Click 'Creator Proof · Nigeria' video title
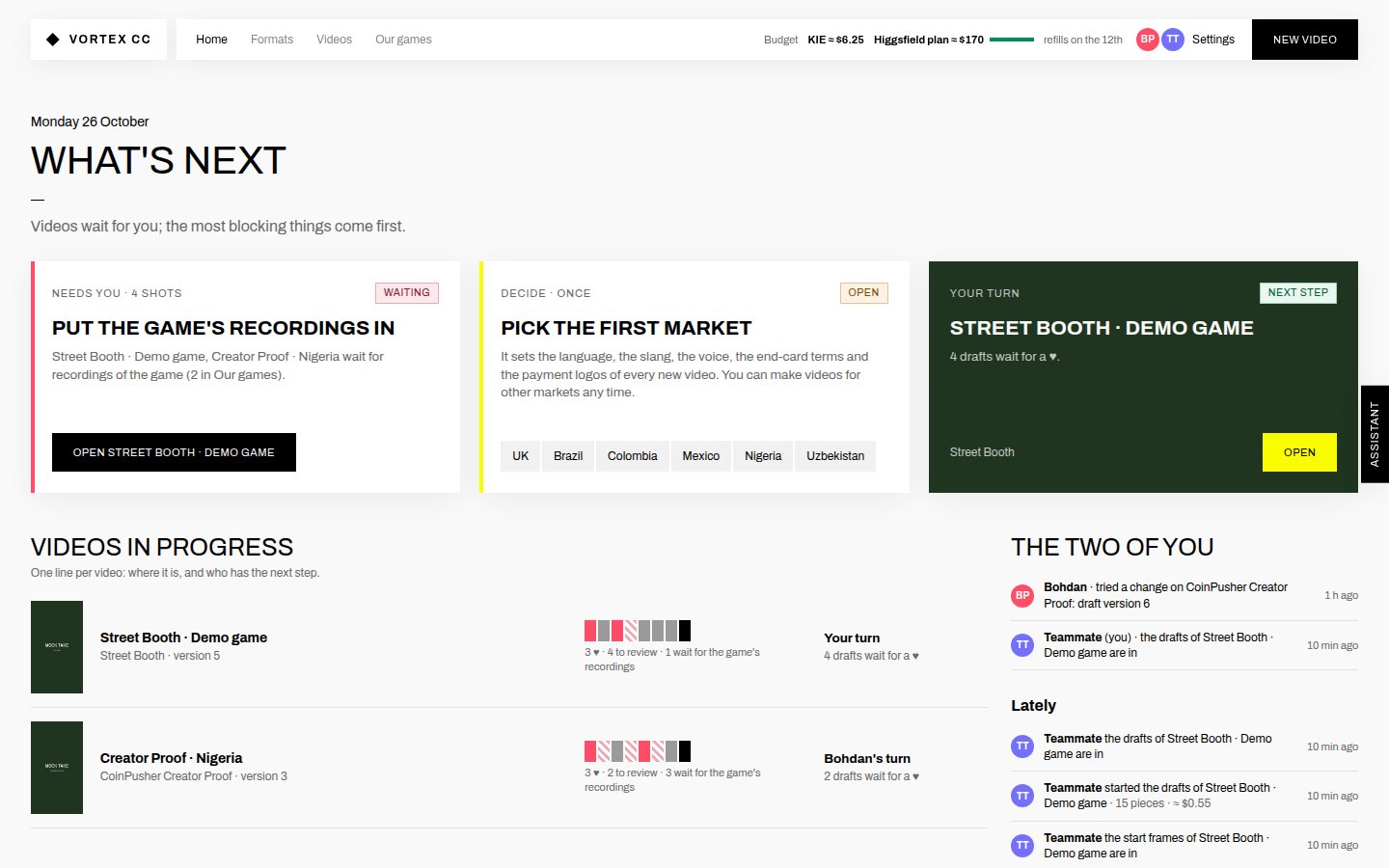Screen dimensions: 1389x868 pyautogui.click(x=171, y=758)
